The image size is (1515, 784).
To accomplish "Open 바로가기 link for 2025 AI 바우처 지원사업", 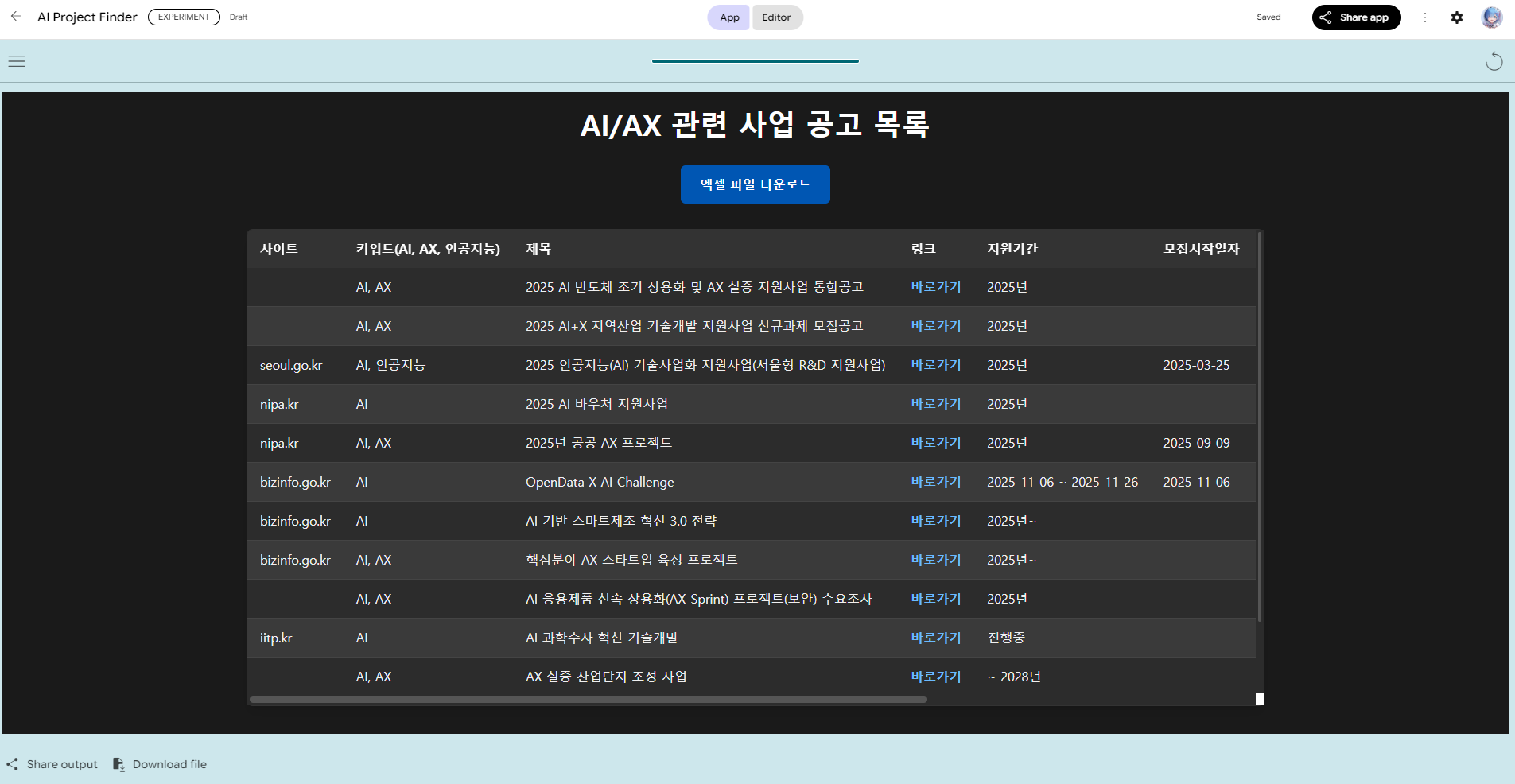I will coord(935,404).
